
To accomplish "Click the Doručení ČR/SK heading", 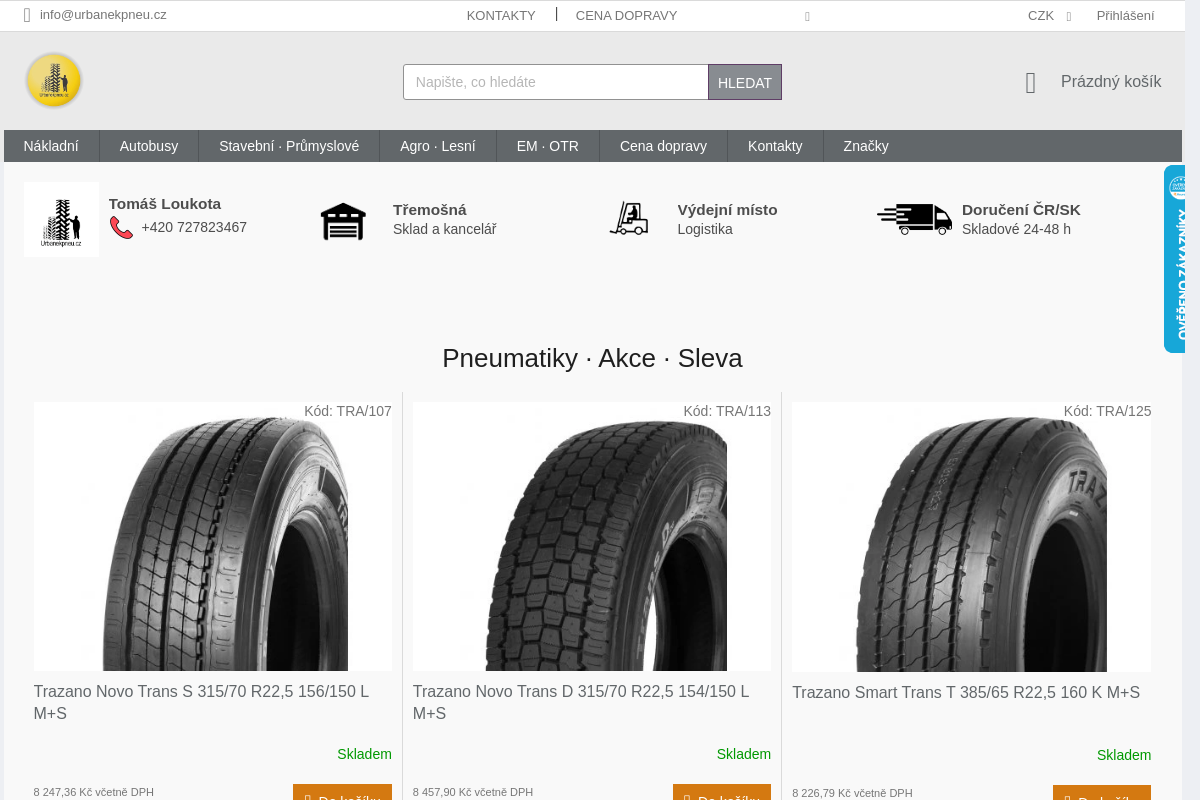I will point(1021,210).
